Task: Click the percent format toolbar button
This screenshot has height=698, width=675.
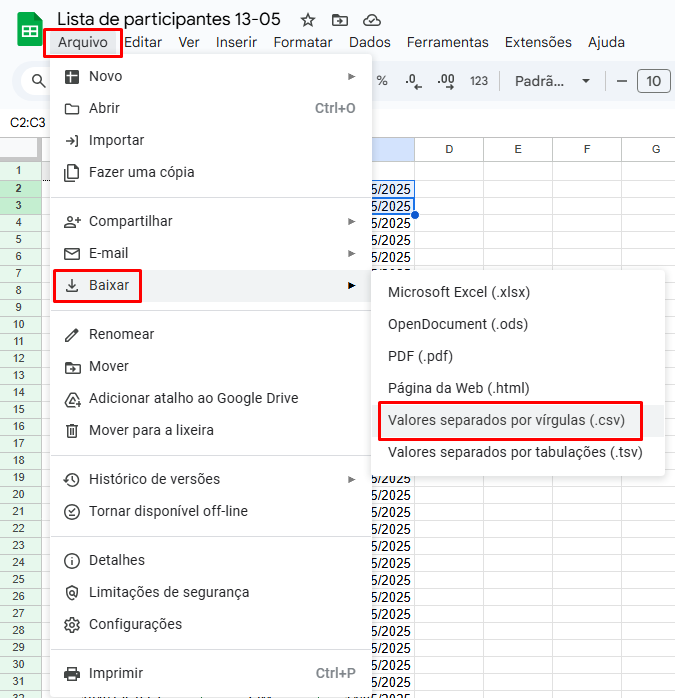Action: pyautogui.click(x=381, y=81)
